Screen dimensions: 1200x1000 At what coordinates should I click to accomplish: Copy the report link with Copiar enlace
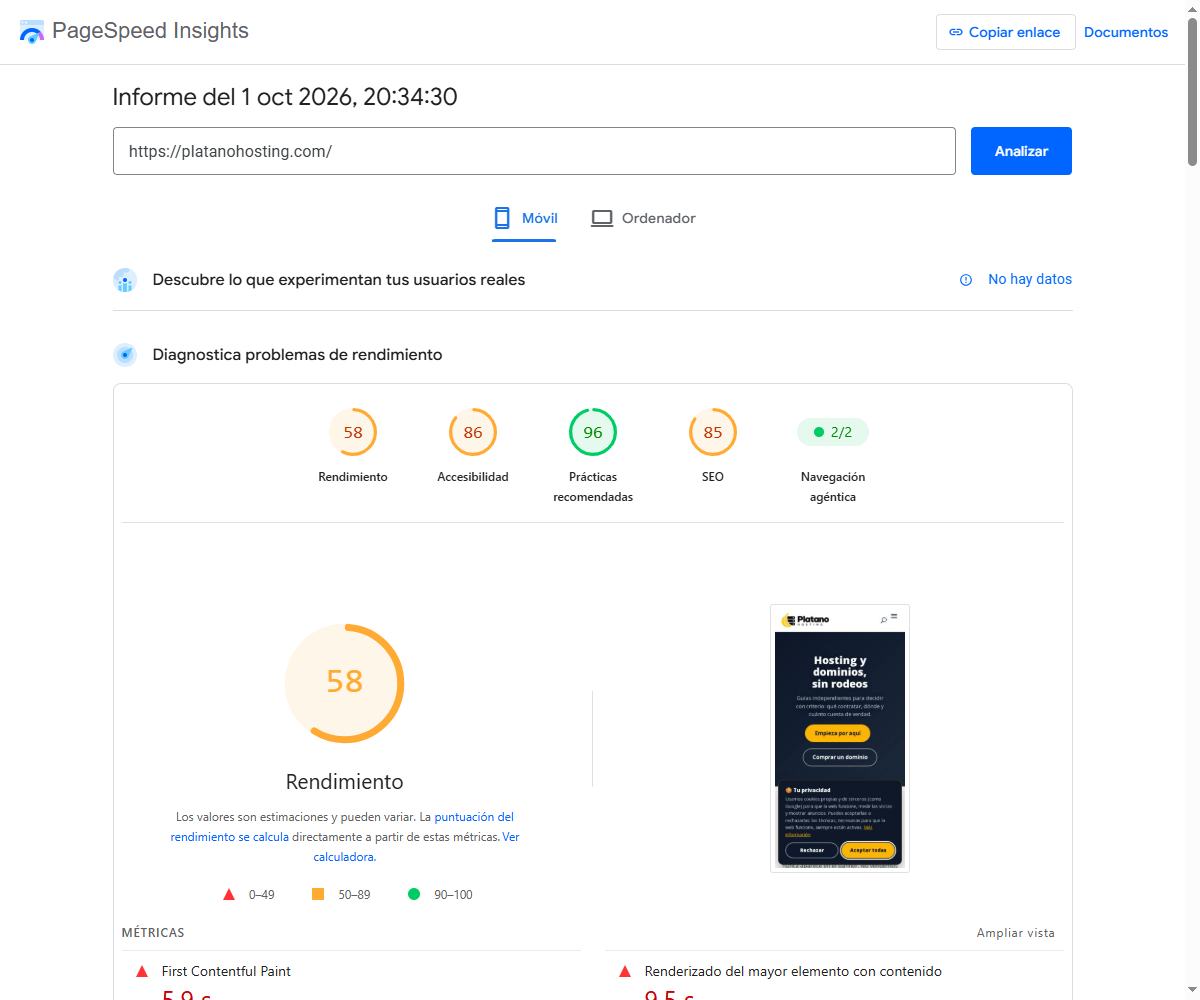(1005, 32)
